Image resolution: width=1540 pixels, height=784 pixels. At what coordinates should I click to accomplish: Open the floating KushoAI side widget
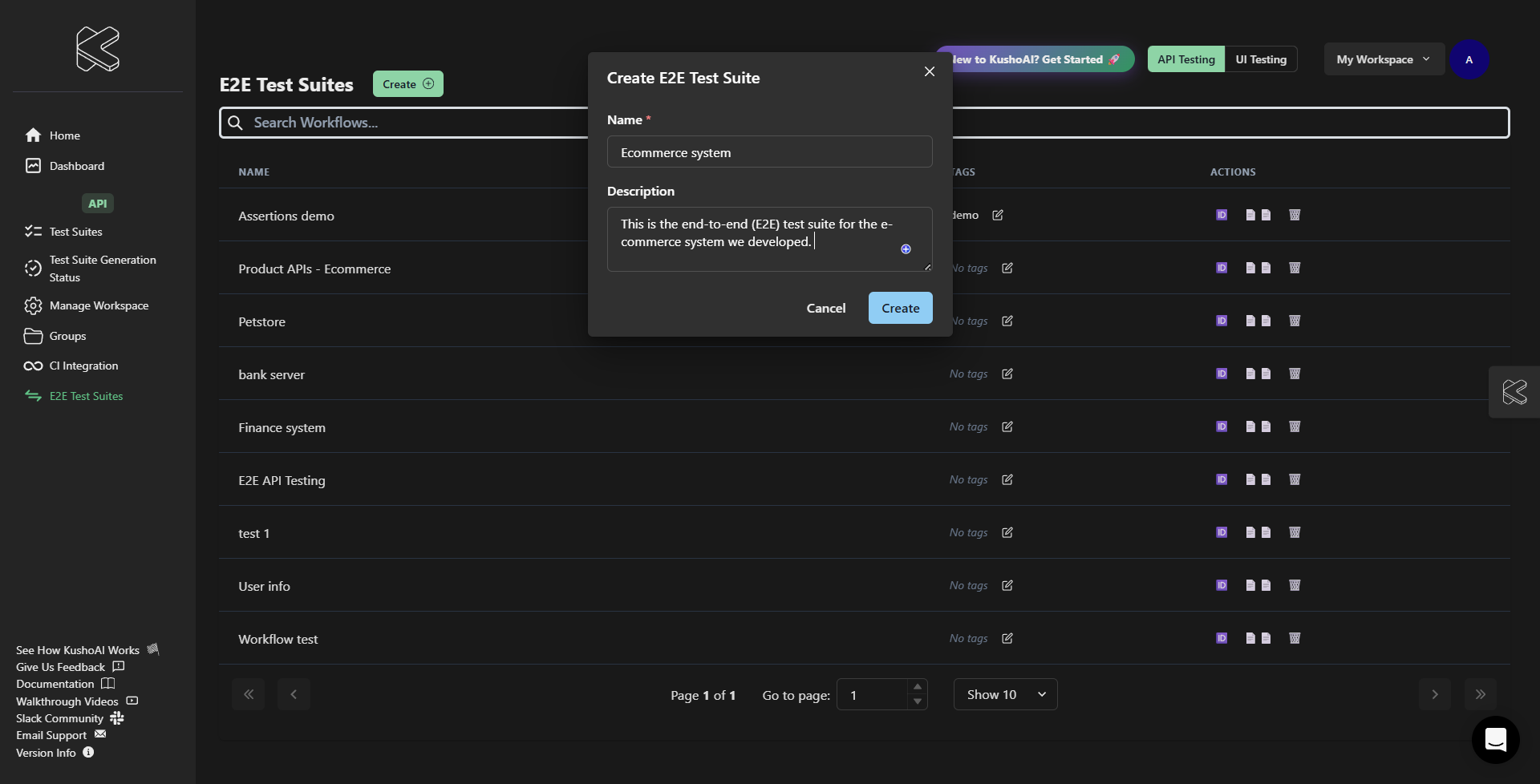(x=1514, y=392)
